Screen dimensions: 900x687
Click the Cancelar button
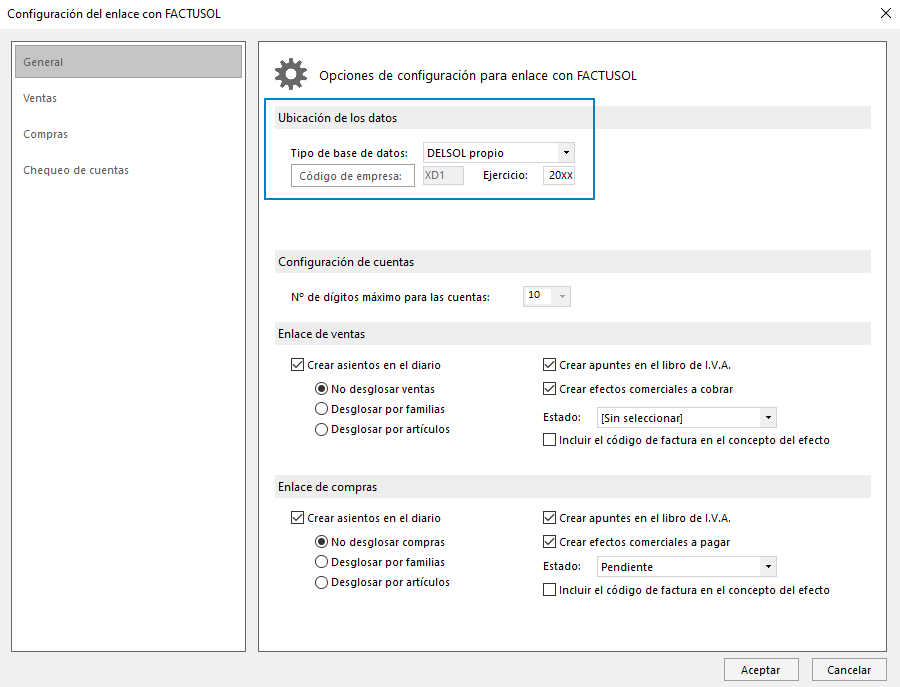849,670
